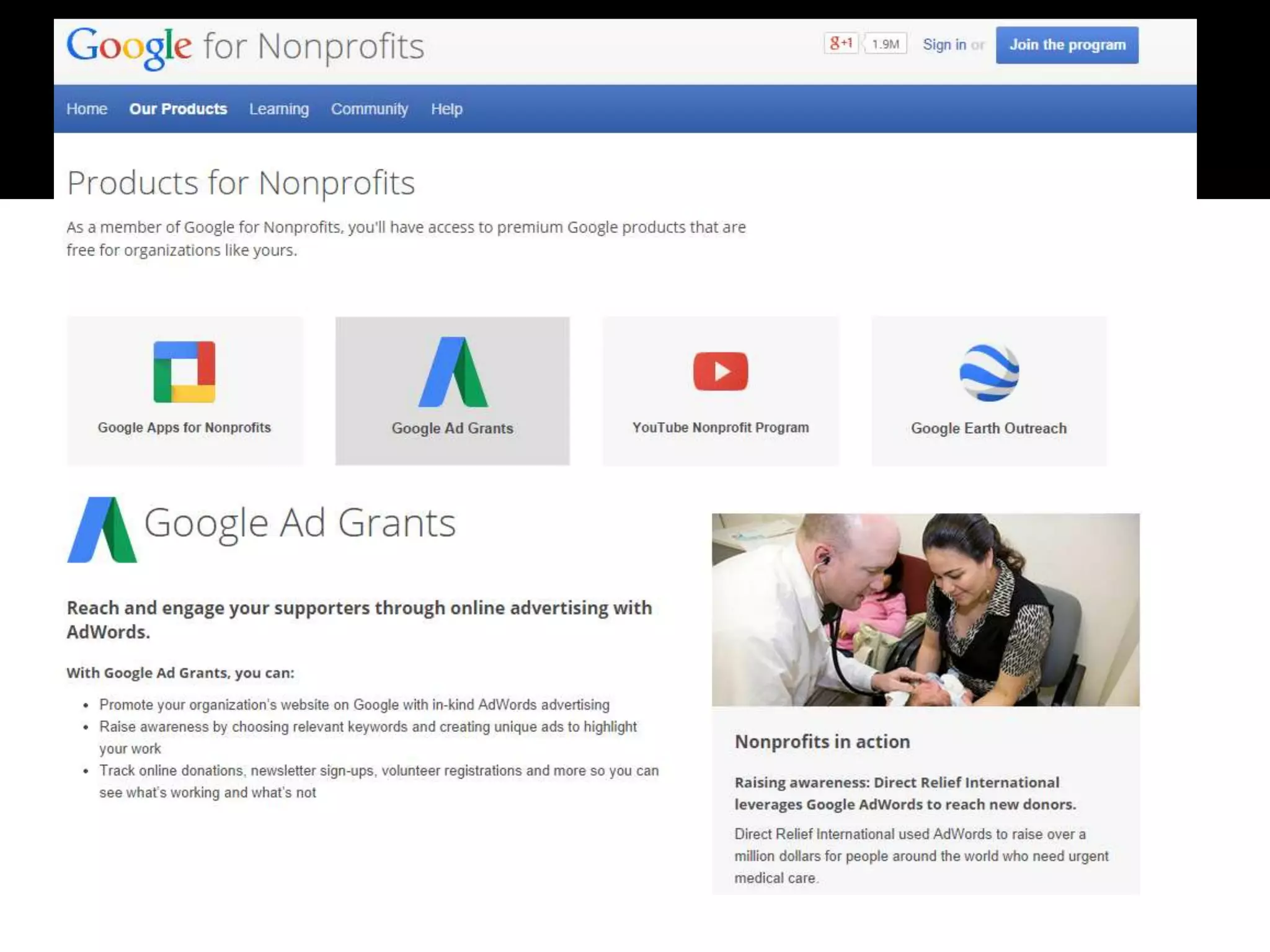Open the Learning navigation tab
This screenshot has width=1270, height=952.
[x=278, y=109]
